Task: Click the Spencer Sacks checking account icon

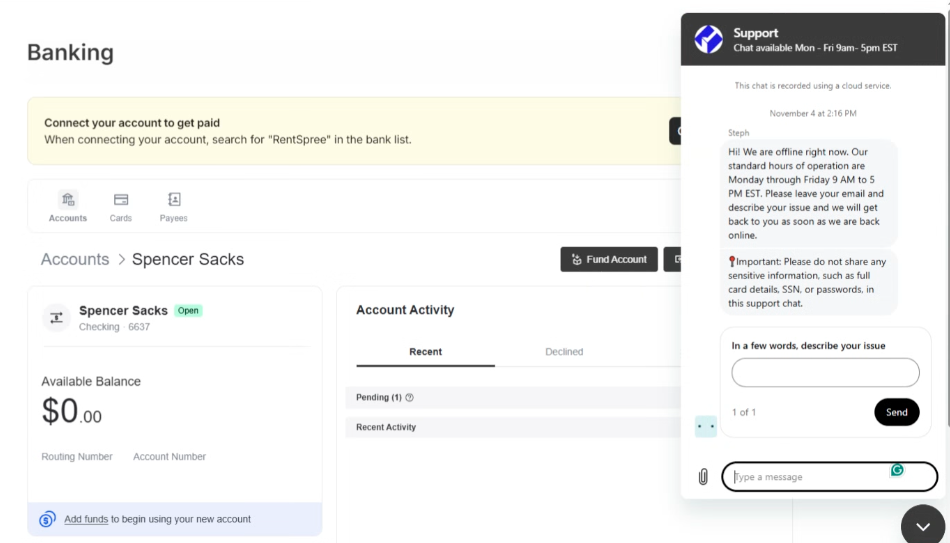Action: point(56,317)
